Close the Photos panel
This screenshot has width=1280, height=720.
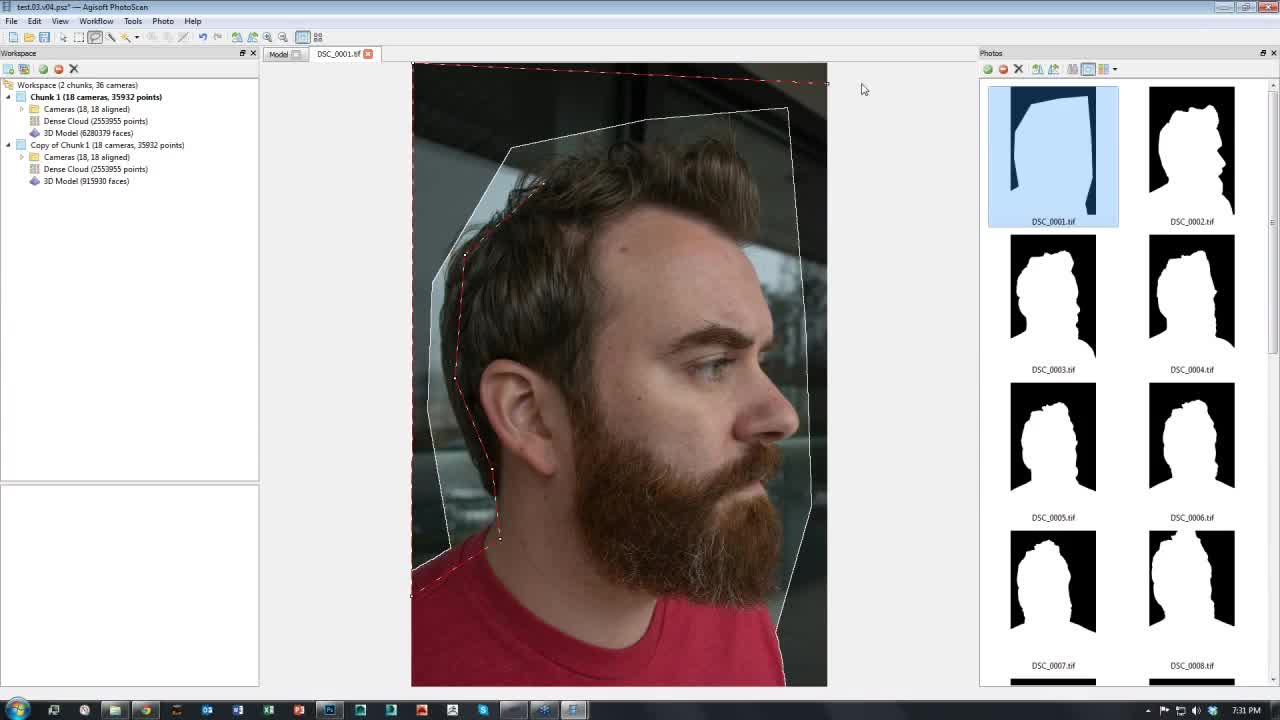click(1273, 53)
